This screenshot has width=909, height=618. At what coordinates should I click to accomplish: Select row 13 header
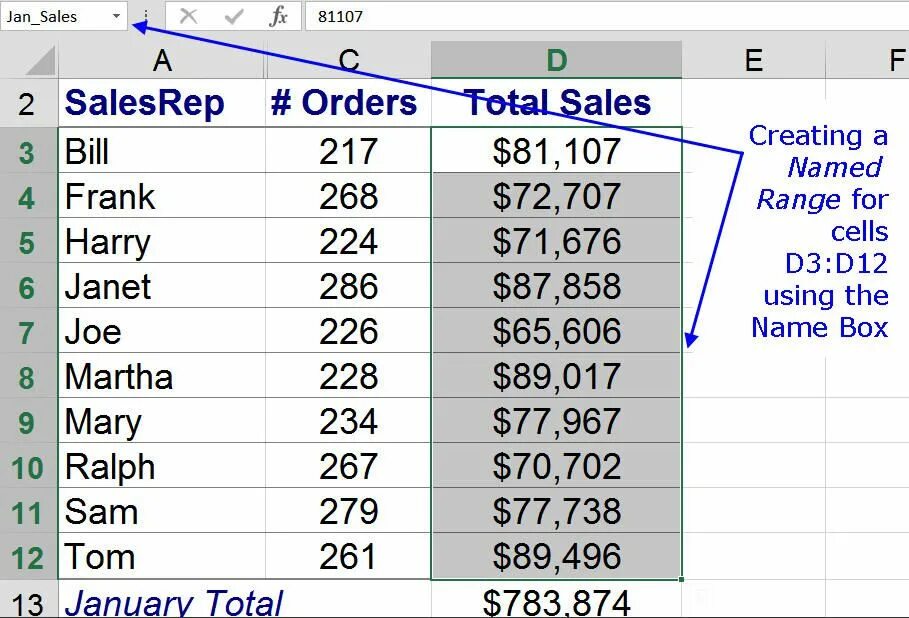[28, 601]
